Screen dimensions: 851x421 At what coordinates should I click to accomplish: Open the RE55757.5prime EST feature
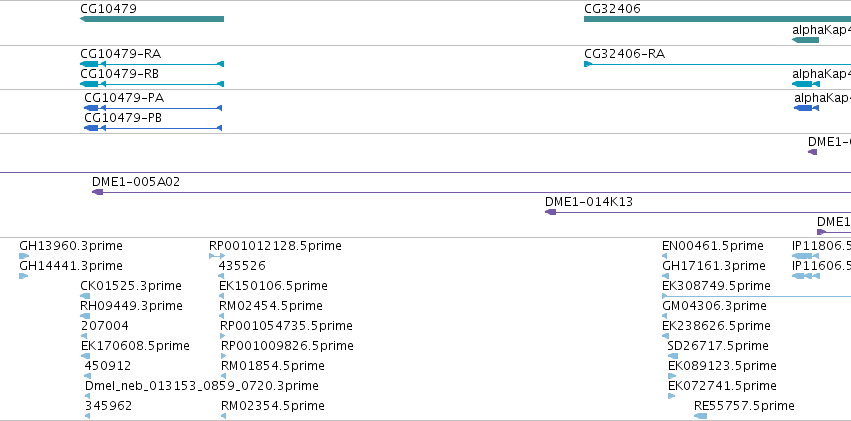click(701, 416)
